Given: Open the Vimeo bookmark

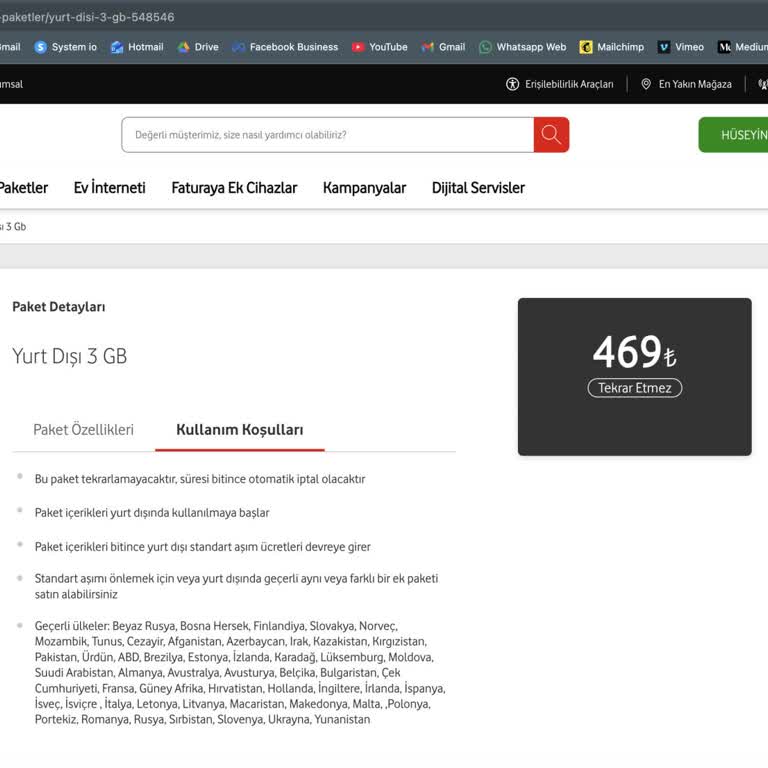Looking at the screenshot, I should point(681,47).
